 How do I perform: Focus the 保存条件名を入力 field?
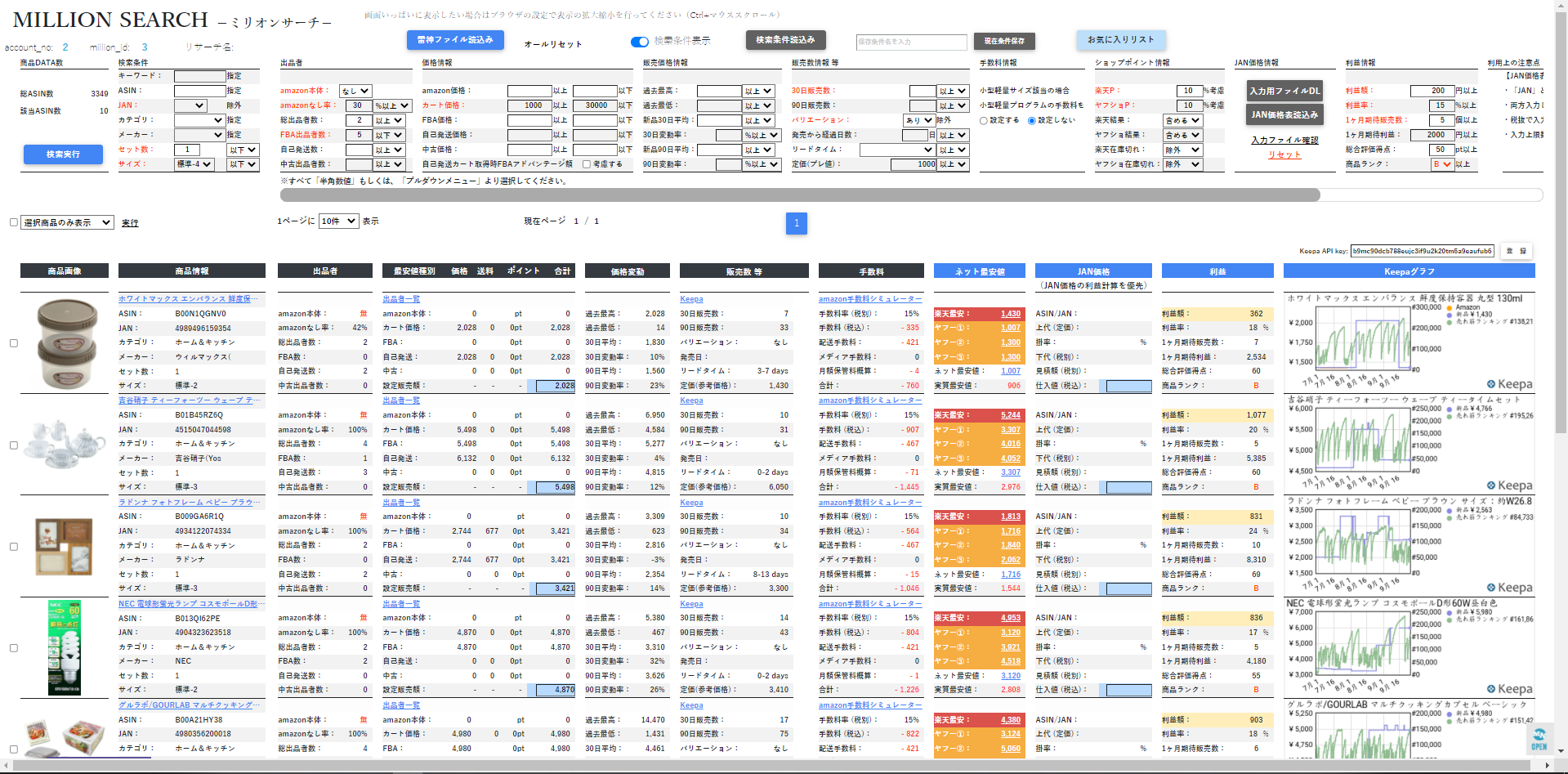pos(911,42)
